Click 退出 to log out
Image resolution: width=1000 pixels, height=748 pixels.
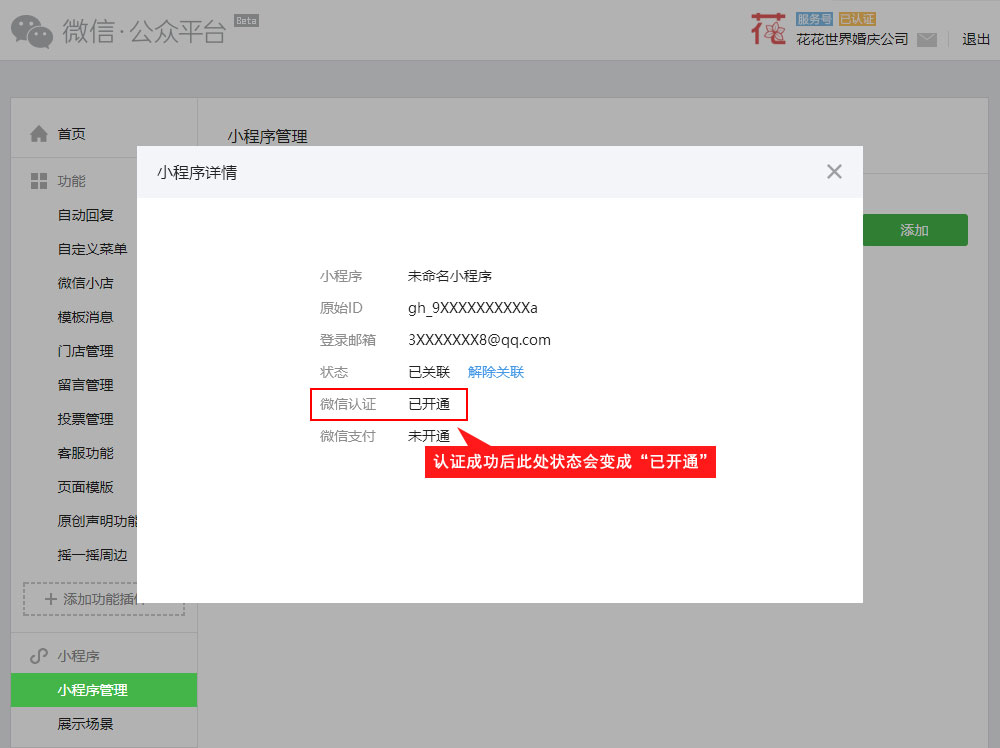[975, 40]
